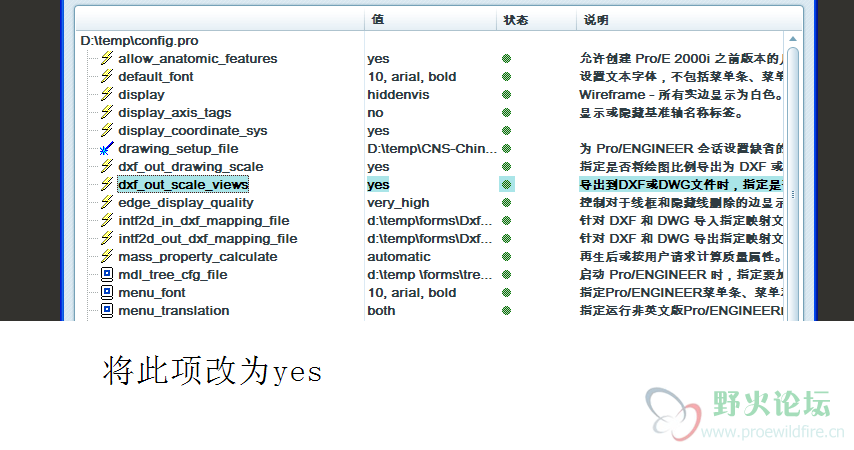Select the highlighted dxf_out_scale_views option

pyautogui.click(x=183, y=184)
